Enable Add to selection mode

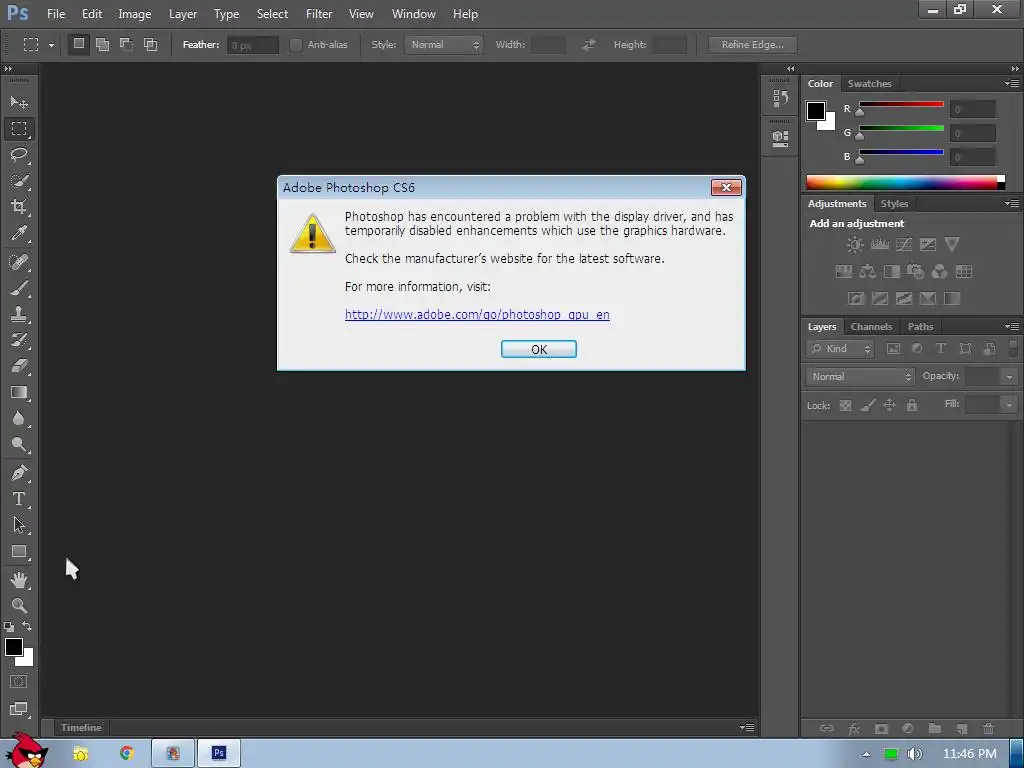[x=103, y=44]
